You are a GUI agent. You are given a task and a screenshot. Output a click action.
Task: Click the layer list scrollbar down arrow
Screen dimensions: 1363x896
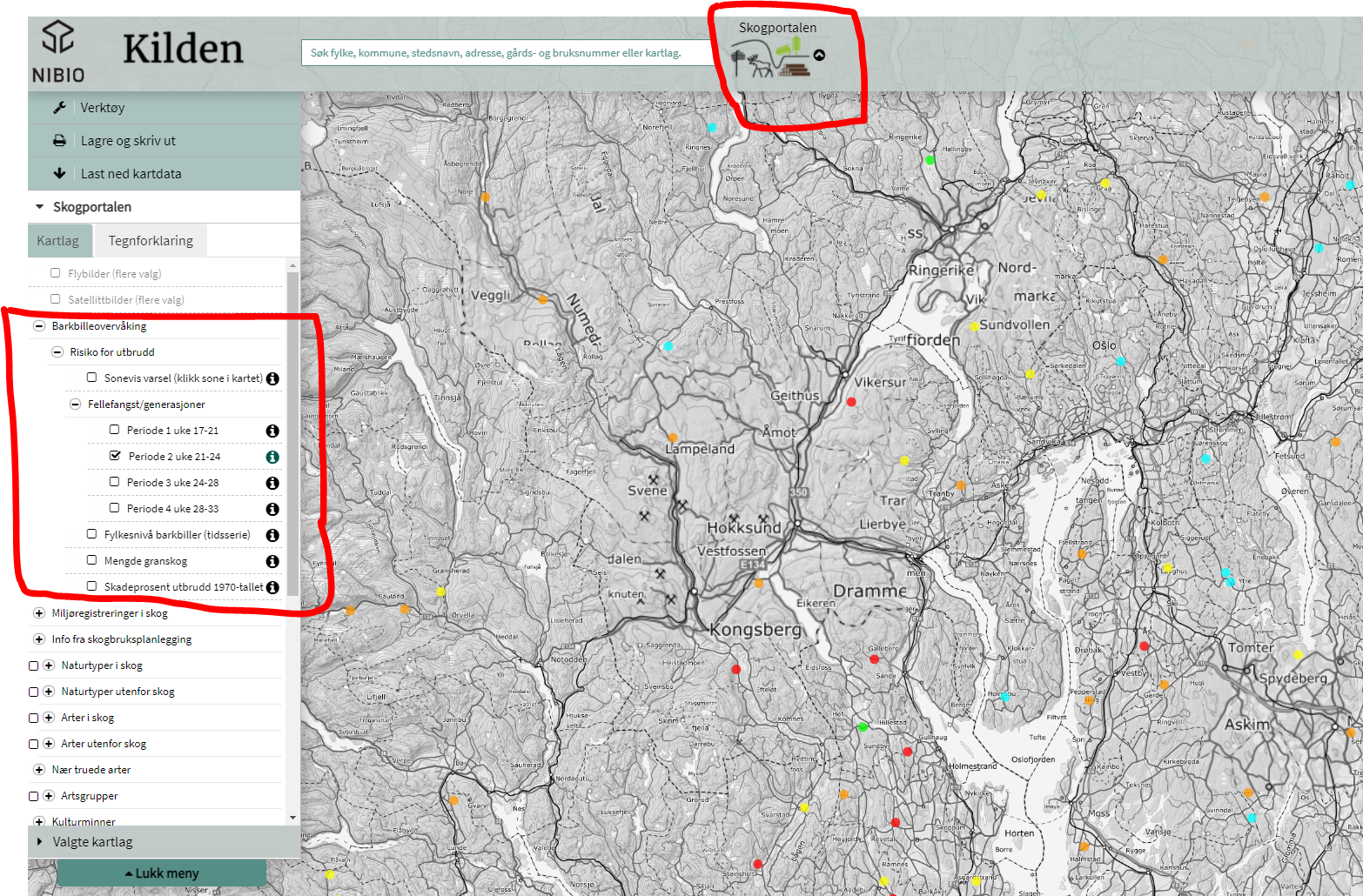(x=292, y=818)
